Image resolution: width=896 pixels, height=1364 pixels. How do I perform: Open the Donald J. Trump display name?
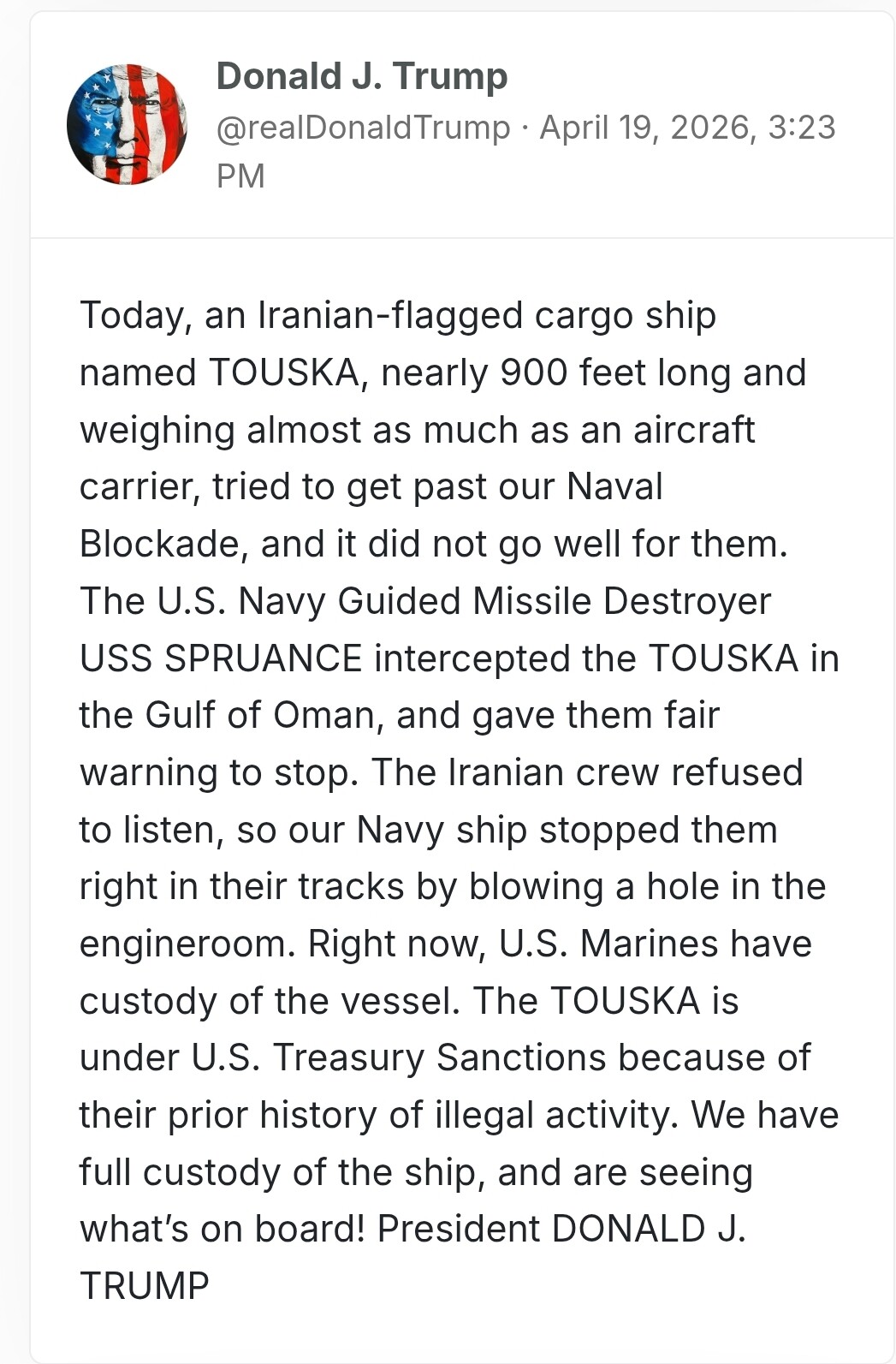(361, 76)
